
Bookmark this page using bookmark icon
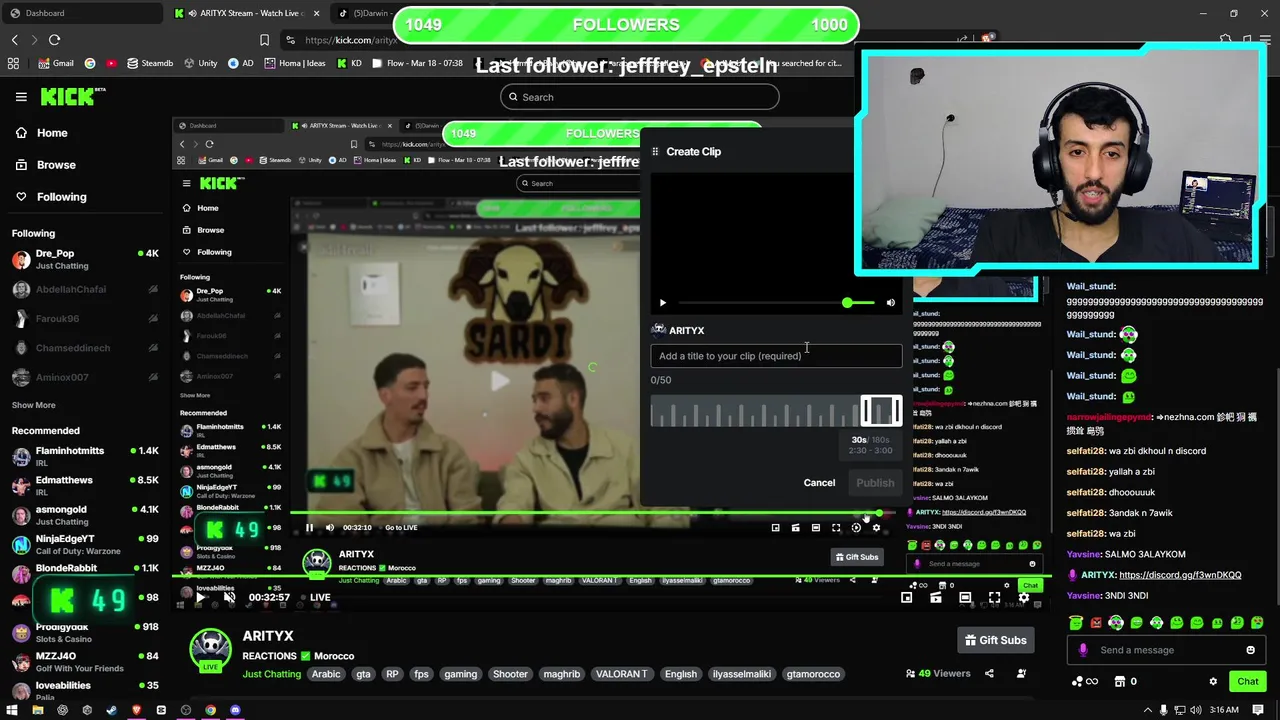[264, 40]
